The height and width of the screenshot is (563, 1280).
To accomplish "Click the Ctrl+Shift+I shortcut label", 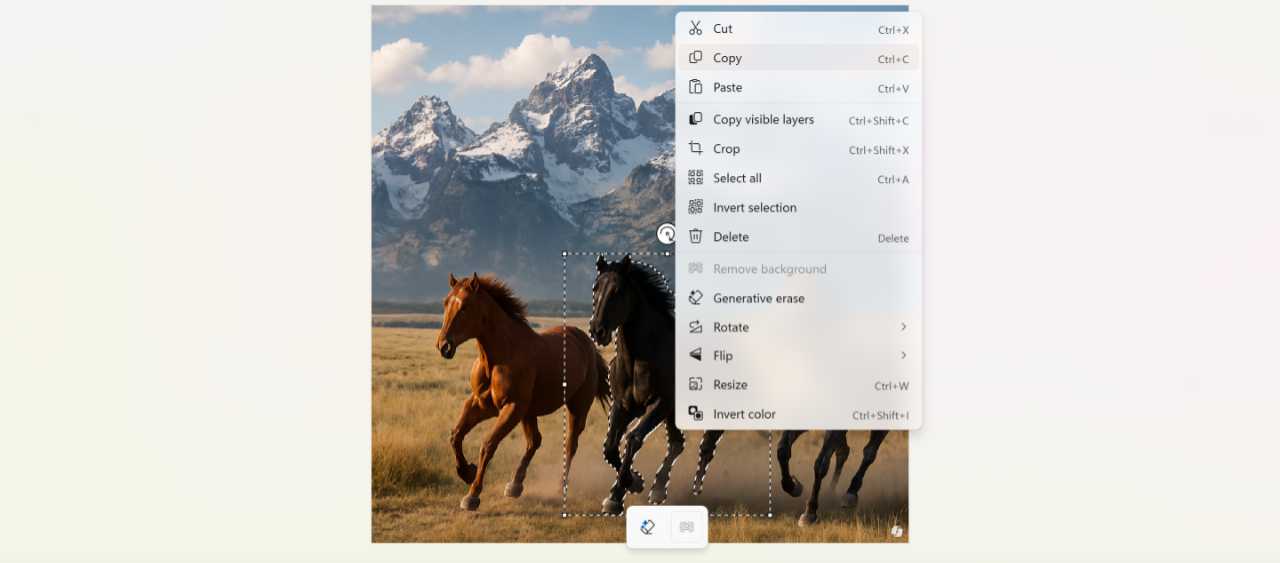I will click(x=880, y=415).
